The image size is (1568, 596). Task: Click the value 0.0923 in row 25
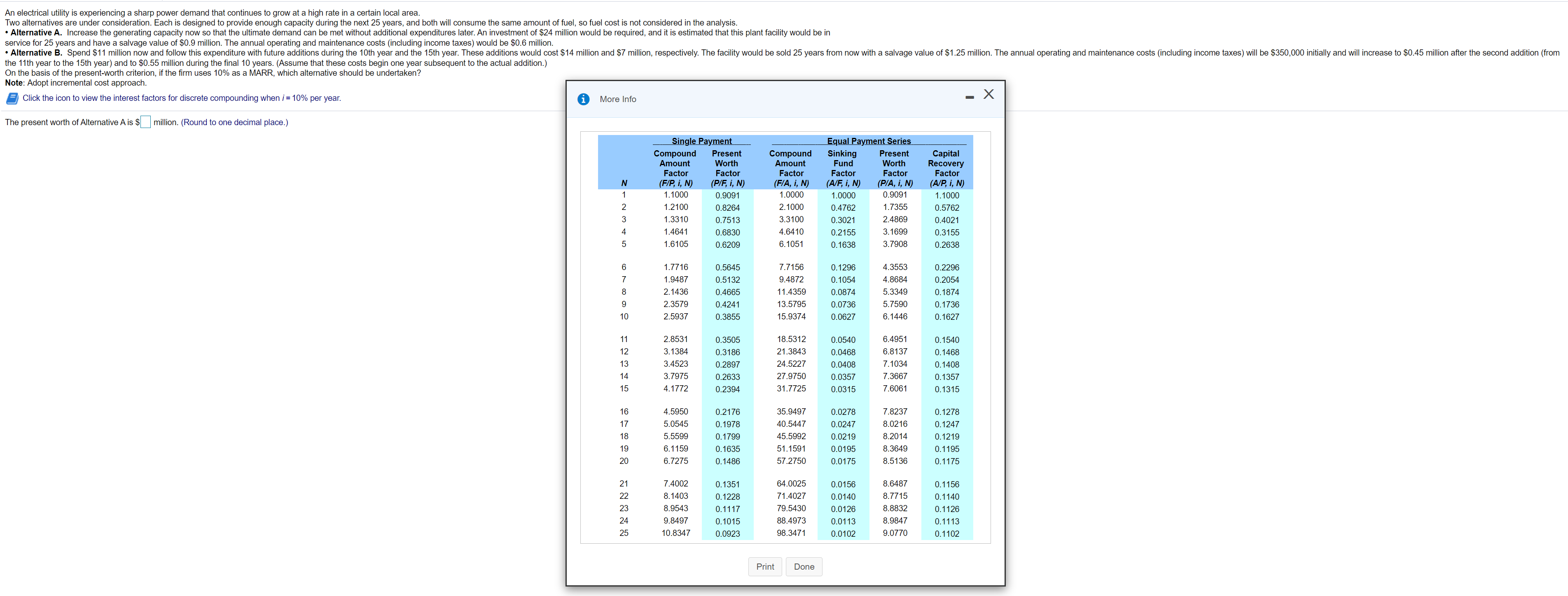[x=727, y=534]
